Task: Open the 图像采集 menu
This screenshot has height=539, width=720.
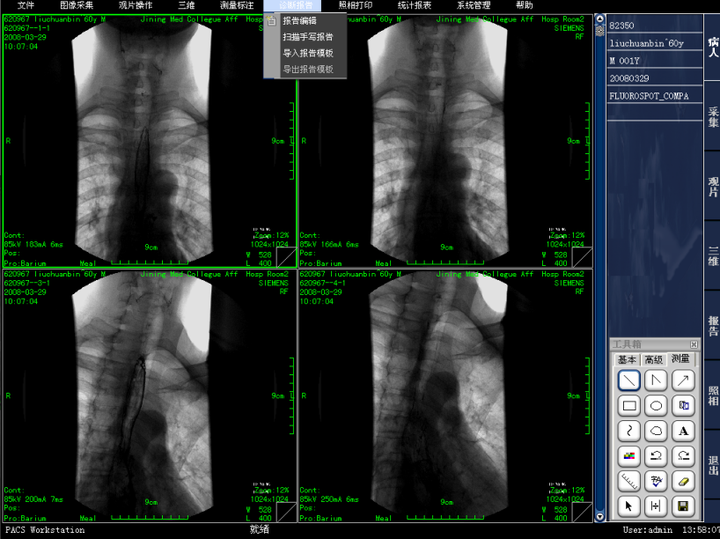Action: click(76, 6)
